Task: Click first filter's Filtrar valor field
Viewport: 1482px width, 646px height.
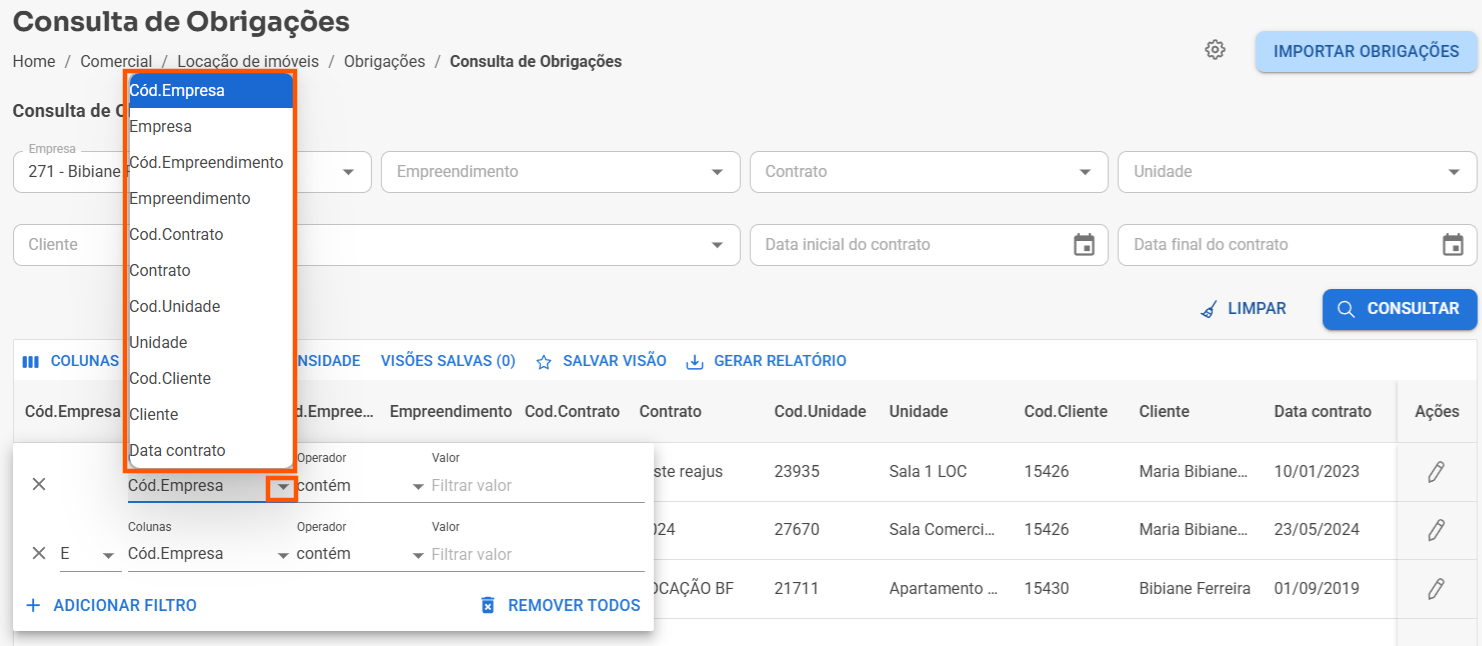Action: click(x=538, y=485)
